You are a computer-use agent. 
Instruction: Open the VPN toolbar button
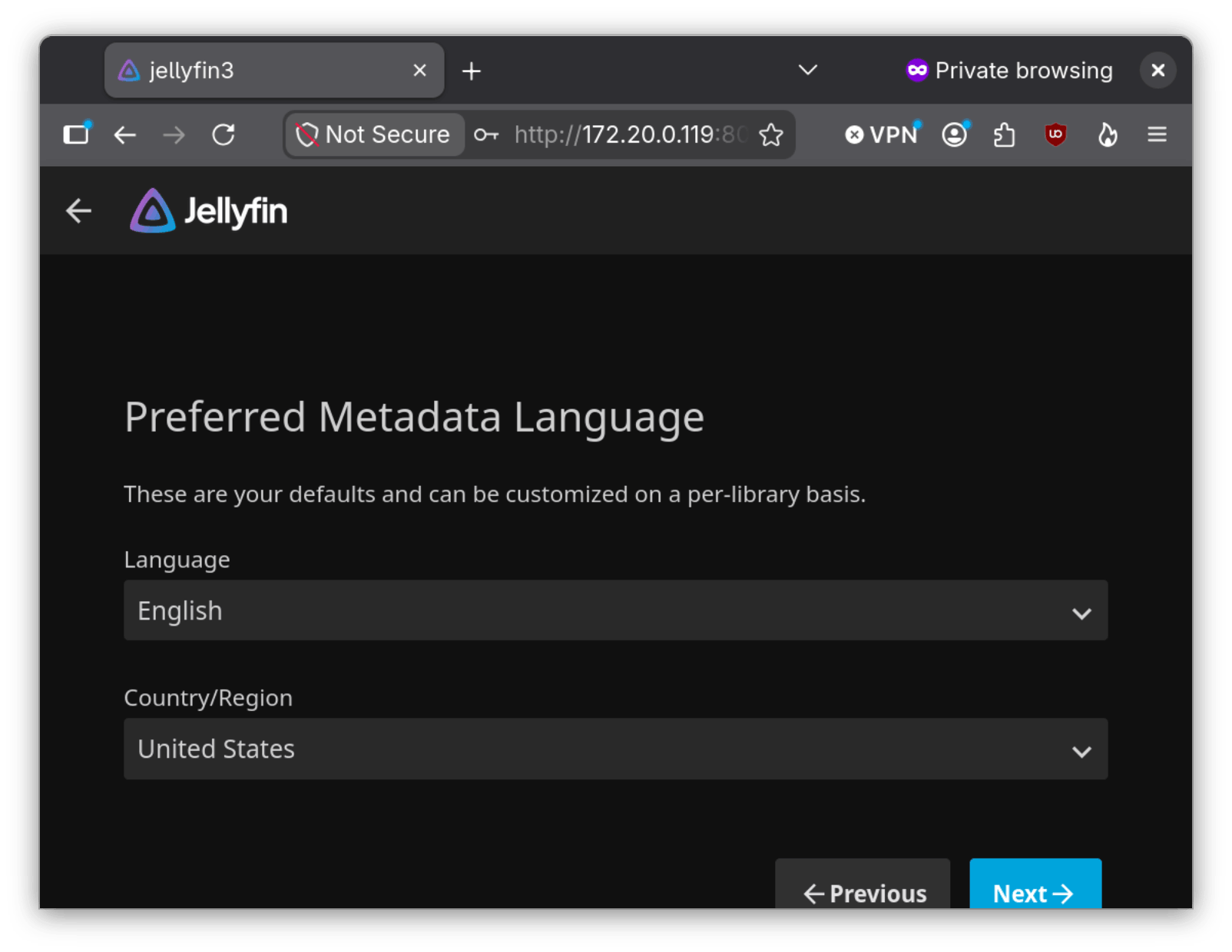pyautogui.click(x=882, y=135)
